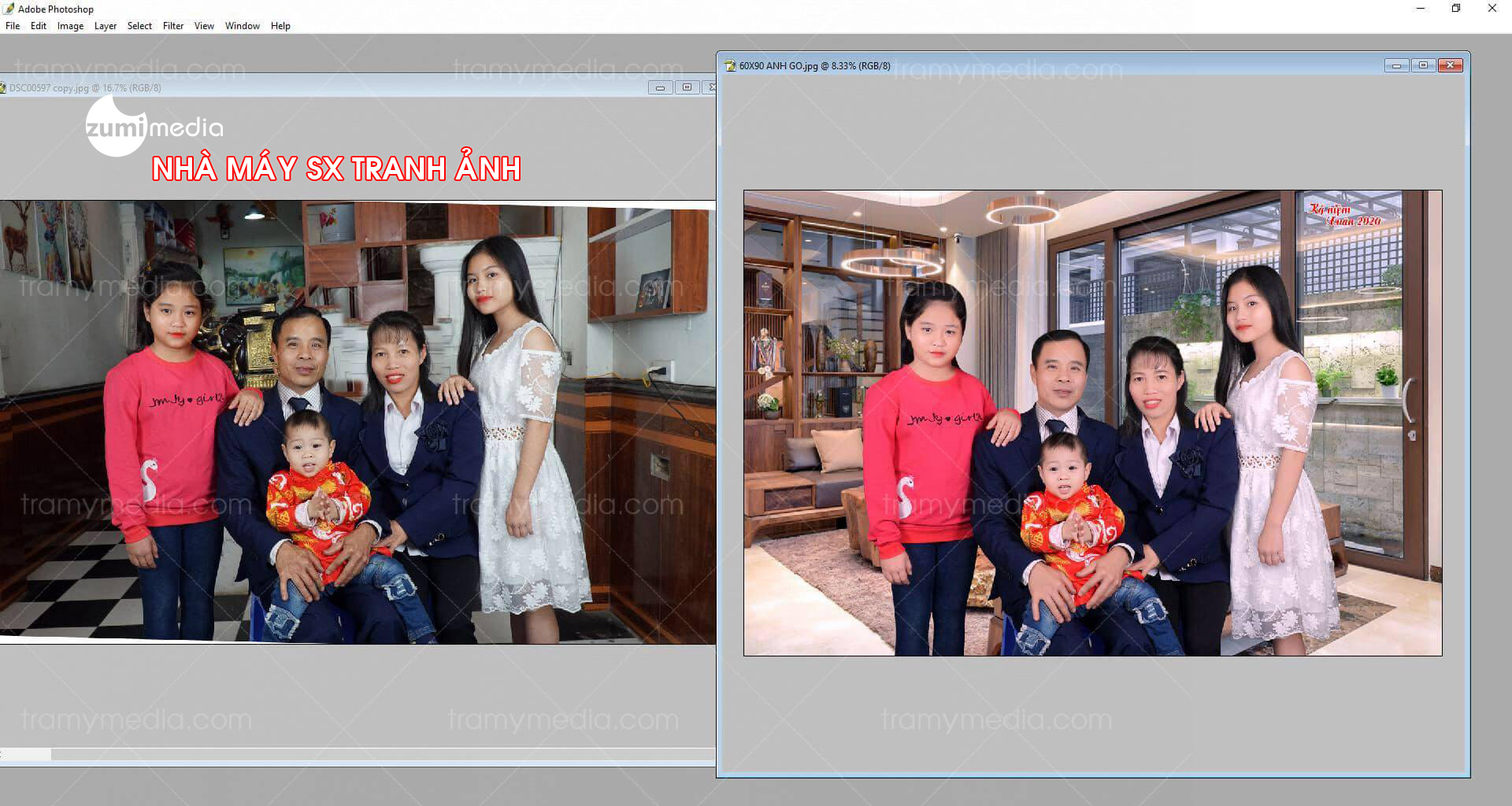Image resolution: width=1512 pixels, height=806 pixels.
Task: Close the Adobe Photoshop application
Action: click(x=1492, y=9)
